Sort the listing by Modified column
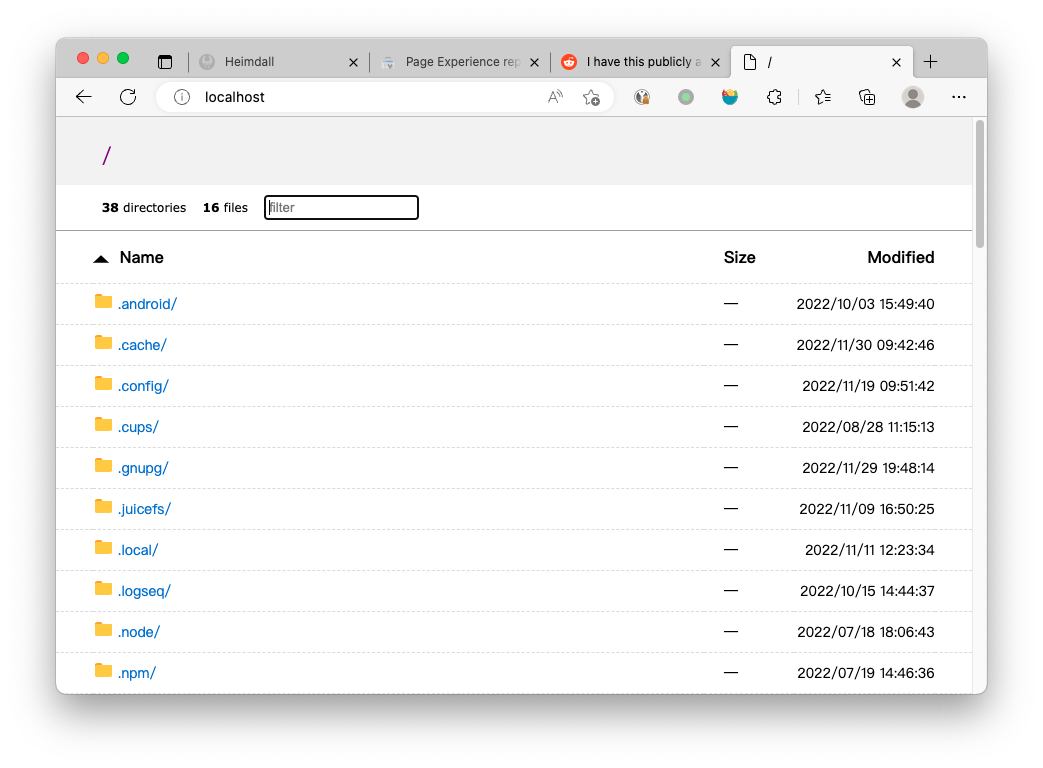The height and width of the screenshot is (768, 1043). [901, 257]
